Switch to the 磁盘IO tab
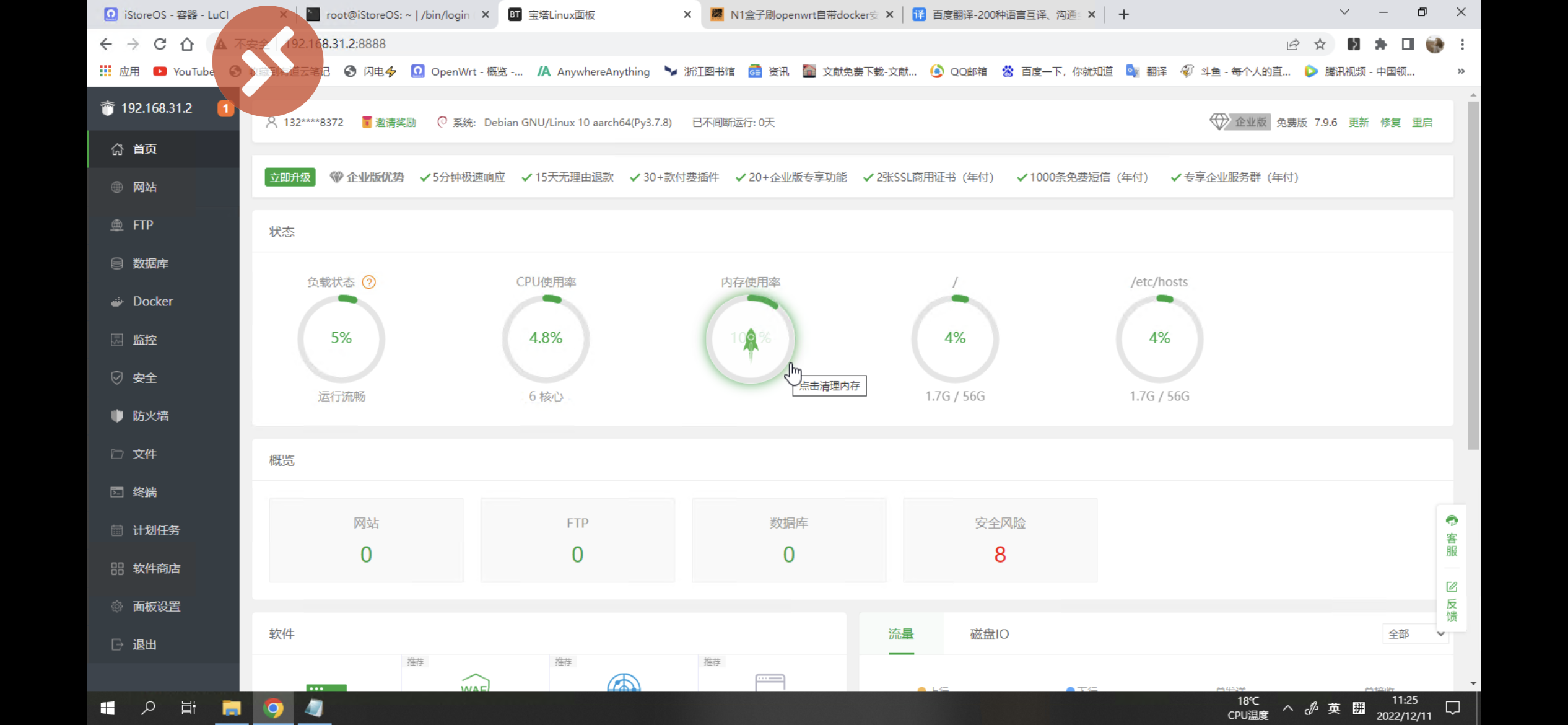 tap(989, 634)
